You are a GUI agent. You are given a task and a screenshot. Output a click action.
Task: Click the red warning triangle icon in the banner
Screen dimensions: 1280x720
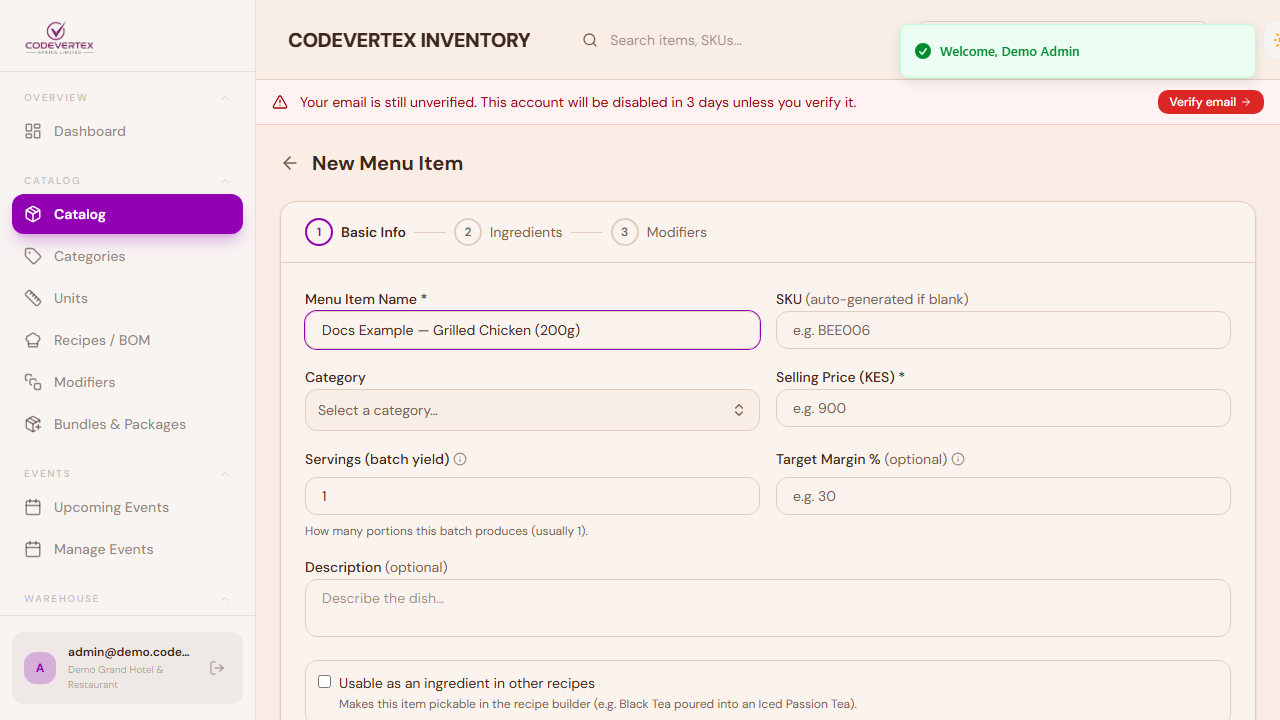click(280, 102)
